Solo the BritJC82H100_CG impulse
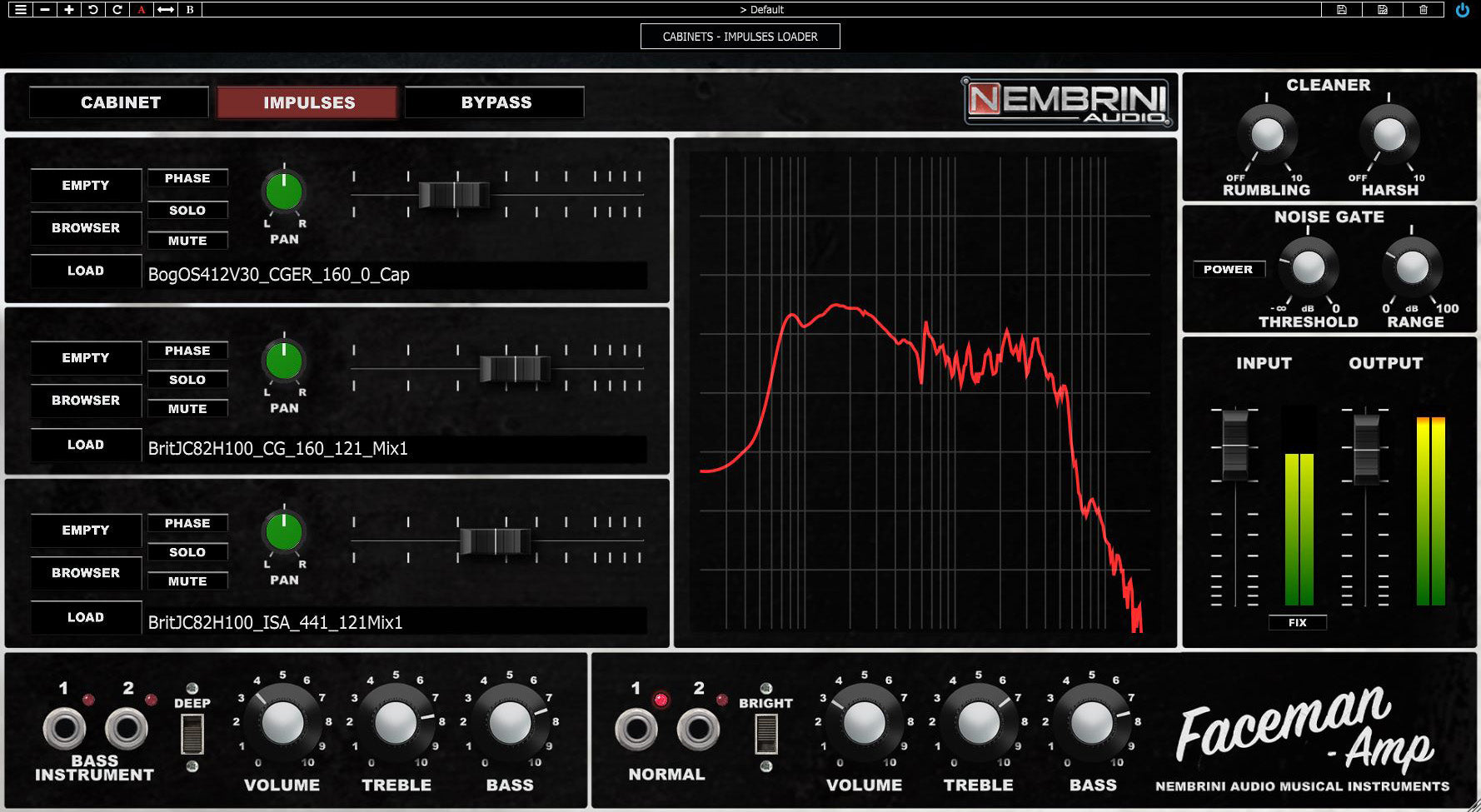The width and height of the screenshot is (1481, 812). point(187,380)
